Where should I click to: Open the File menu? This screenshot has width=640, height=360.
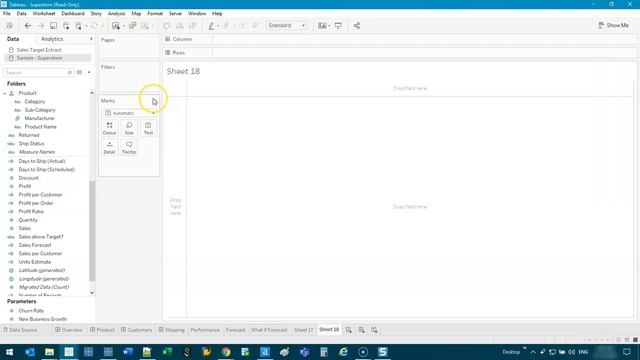(7, 13)
